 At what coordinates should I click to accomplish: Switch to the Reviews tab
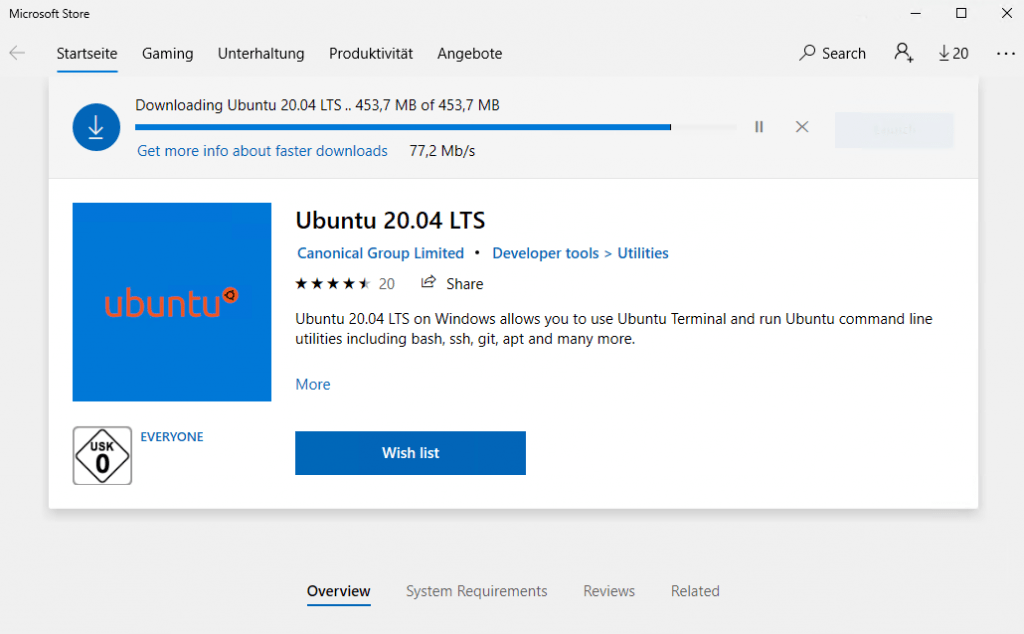[x=609, y=591]
